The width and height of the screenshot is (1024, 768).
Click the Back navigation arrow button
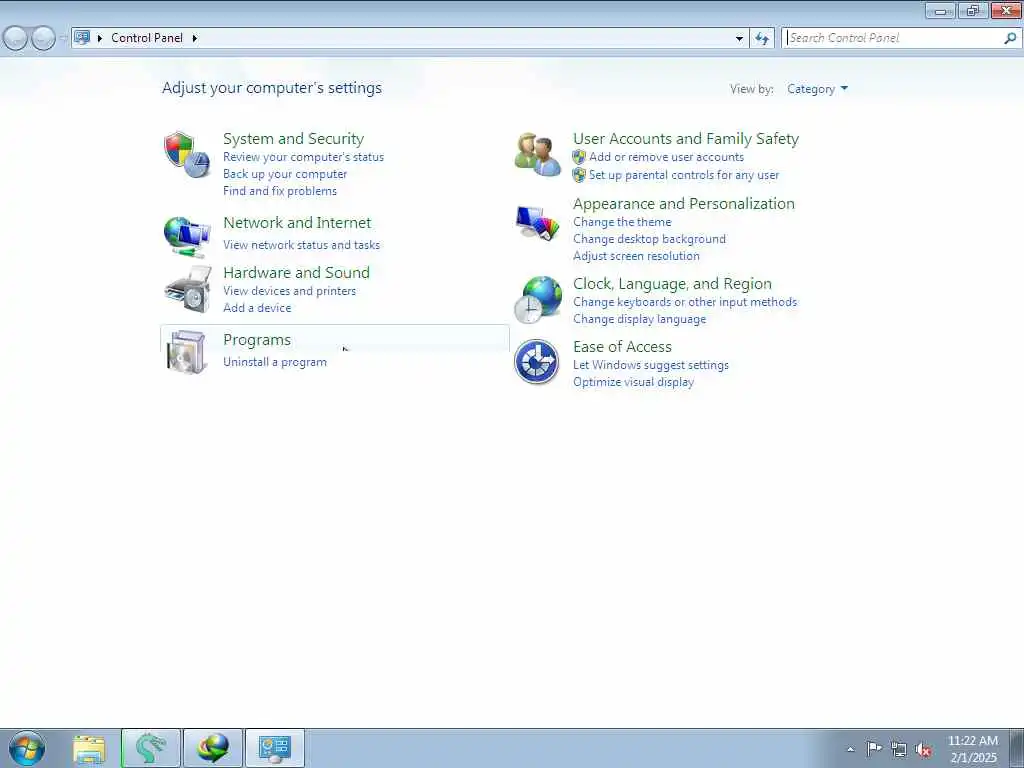[x=16, y=38]
